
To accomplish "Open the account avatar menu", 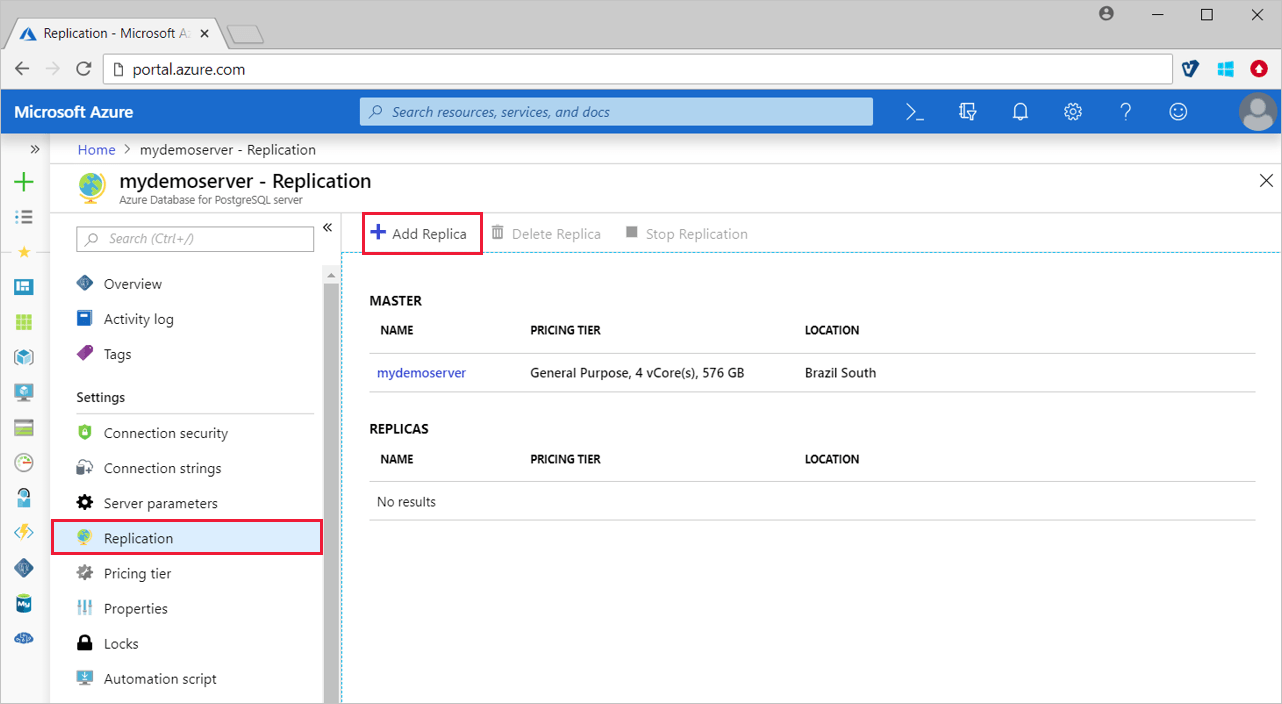I will [x=1257, y=111].
